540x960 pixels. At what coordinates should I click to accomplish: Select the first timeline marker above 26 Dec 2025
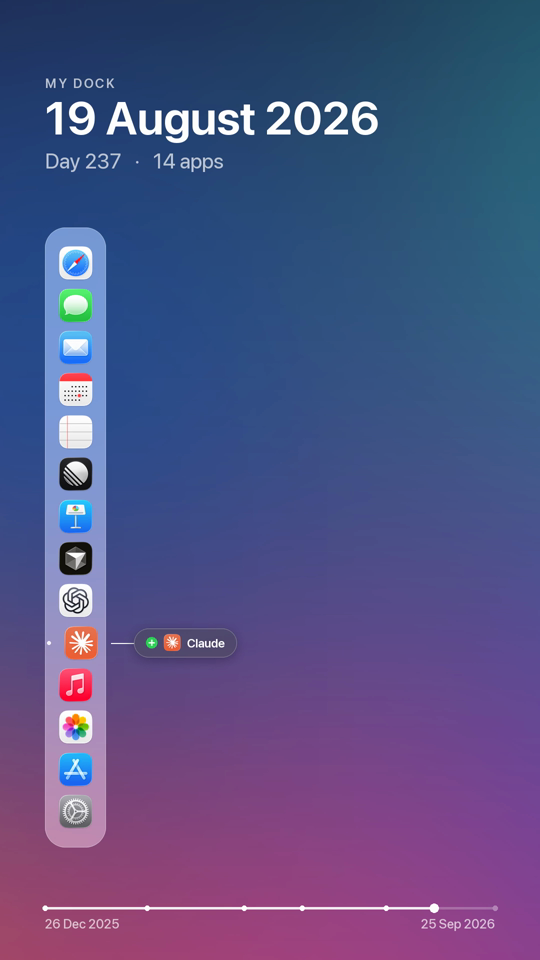[45, 908]
